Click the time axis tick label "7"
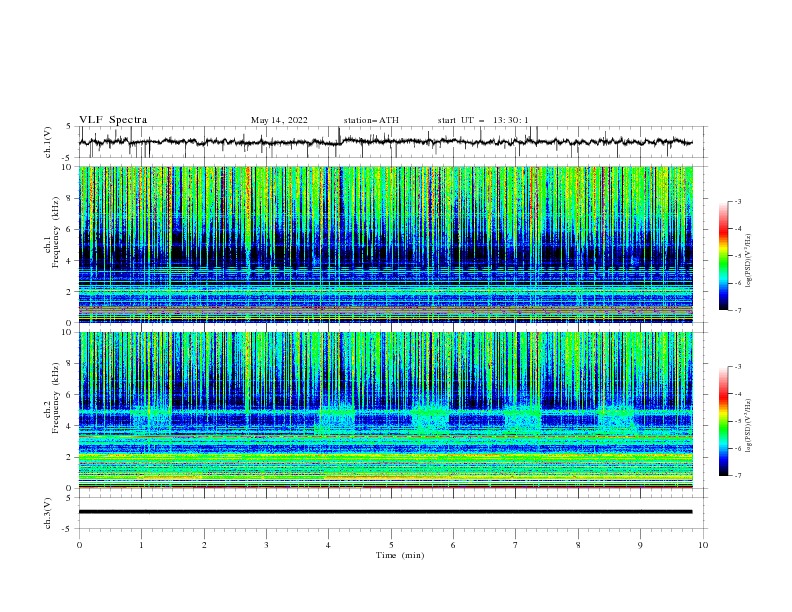 pyautogui.click(x=516, y=545)
